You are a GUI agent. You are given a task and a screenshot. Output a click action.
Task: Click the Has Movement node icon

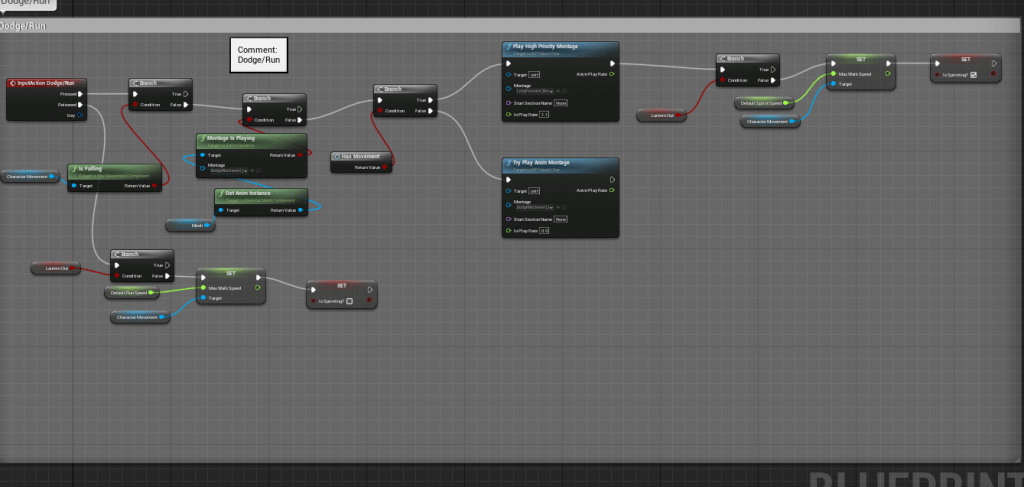click(x=336, y=156)
